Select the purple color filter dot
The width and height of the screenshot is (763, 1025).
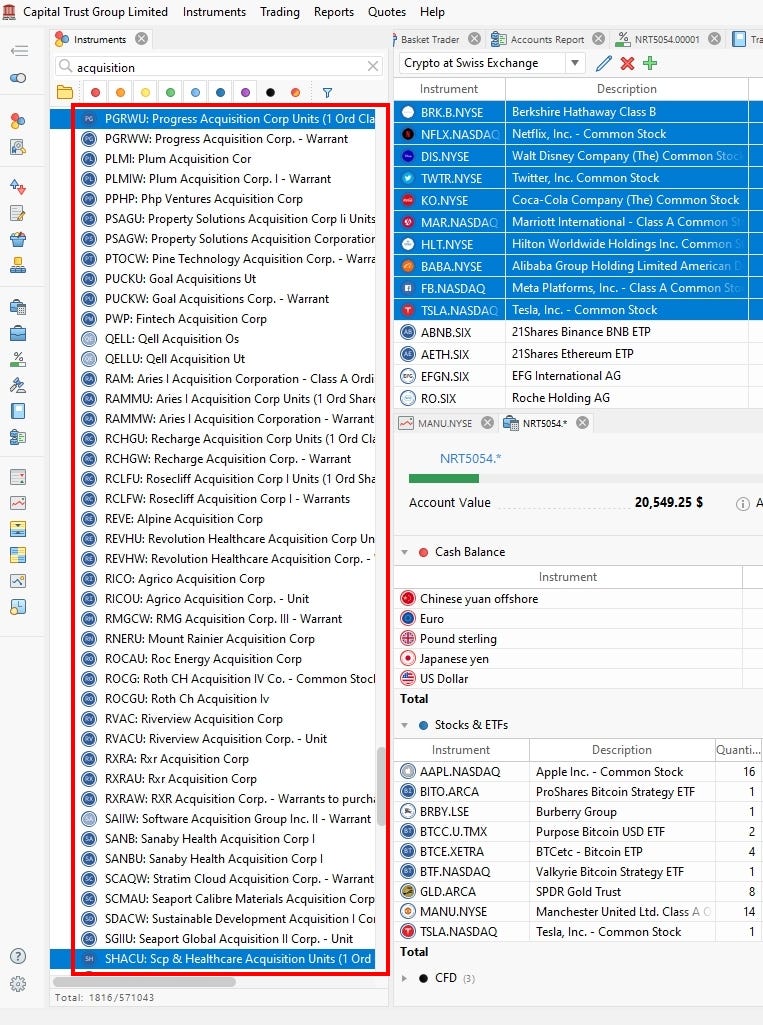point(245,93)
